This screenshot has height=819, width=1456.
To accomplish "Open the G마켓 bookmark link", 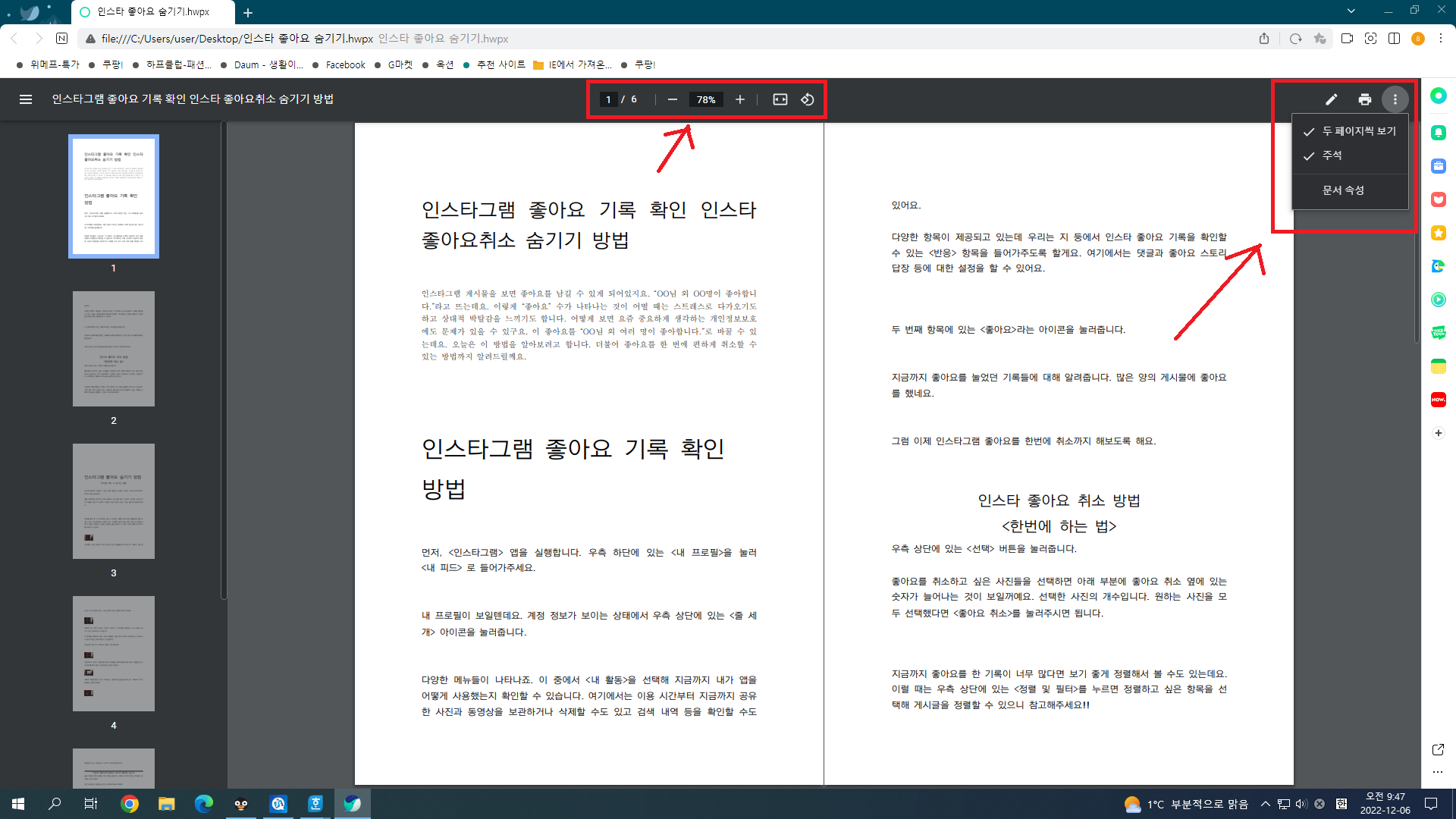I will tap(400, 65).
